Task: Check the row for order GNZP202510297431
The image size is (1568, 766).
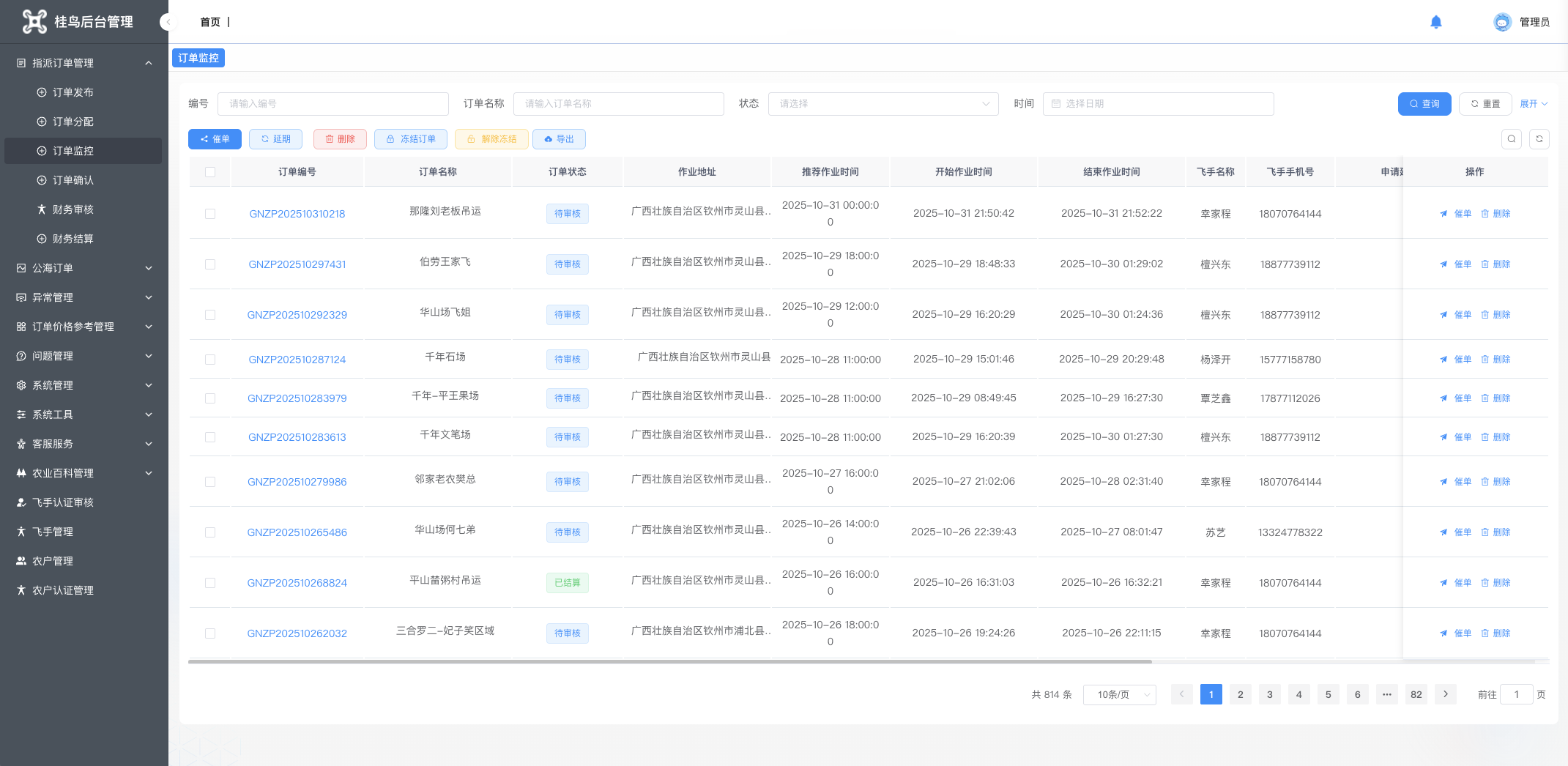Action: pos(210,264)
